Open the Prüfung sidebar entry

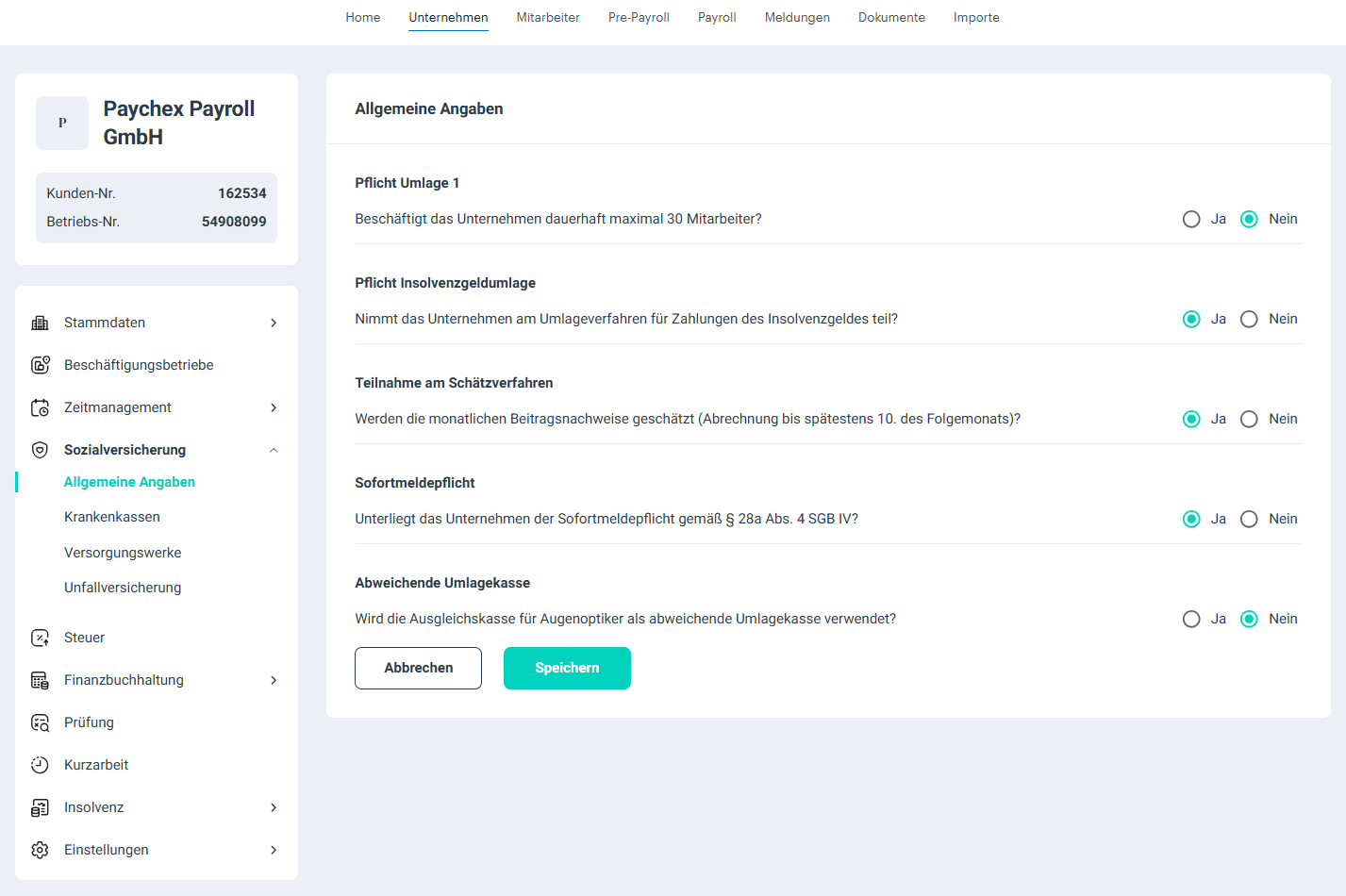pyautogui.click(x=89, y=722)
